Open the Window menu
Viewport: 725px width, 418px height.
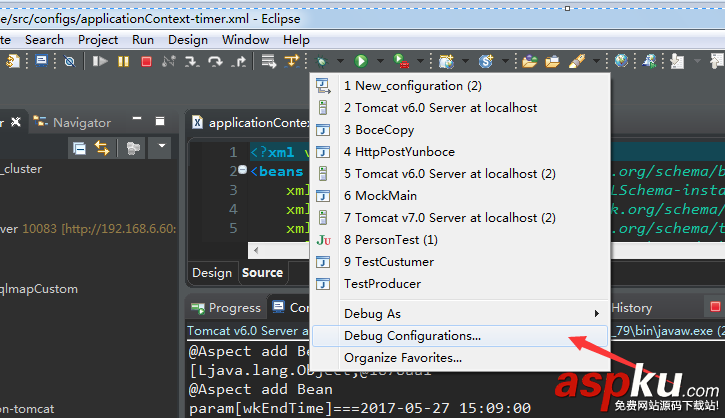click(x=246, y=40)
